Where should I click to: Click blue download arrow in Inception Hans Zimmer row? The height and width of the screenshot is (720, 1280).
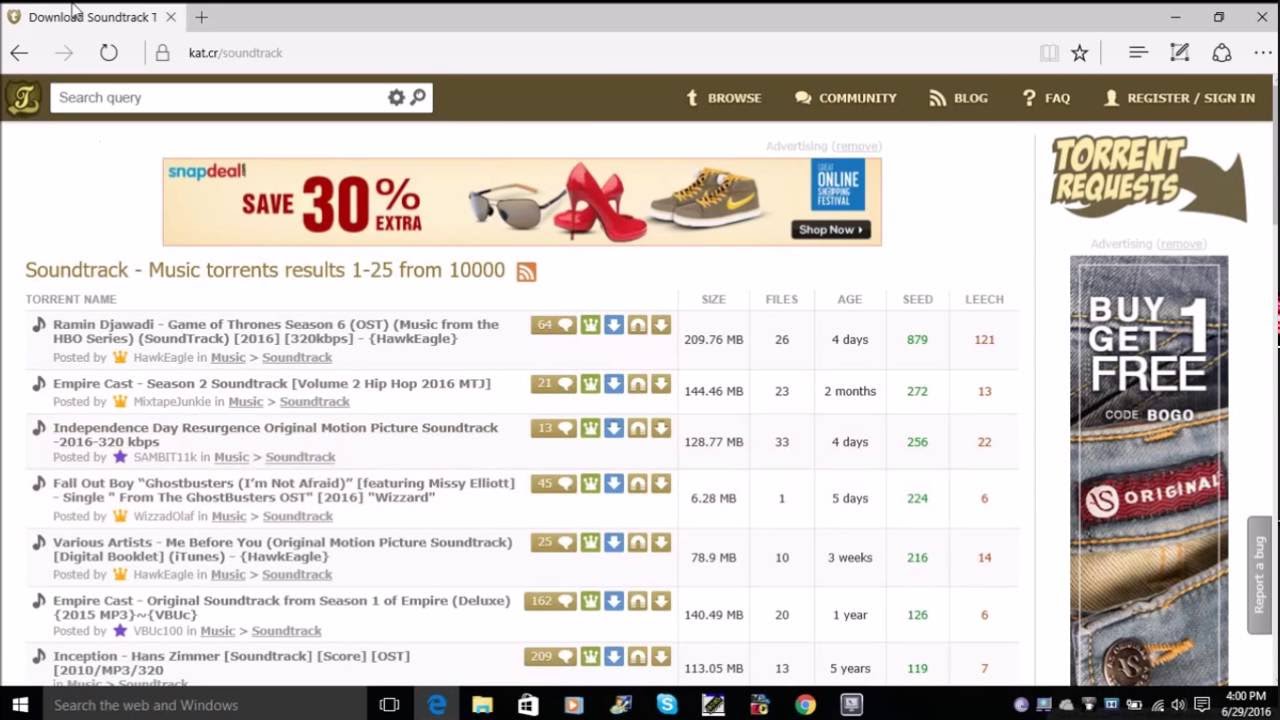click(x=614, y=657)
